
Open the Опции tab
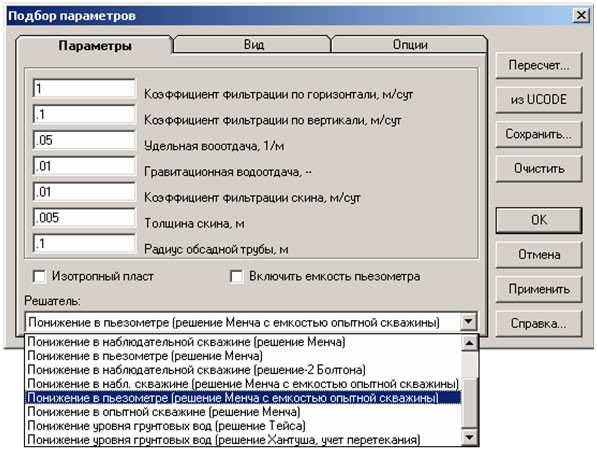pos(410,45)
